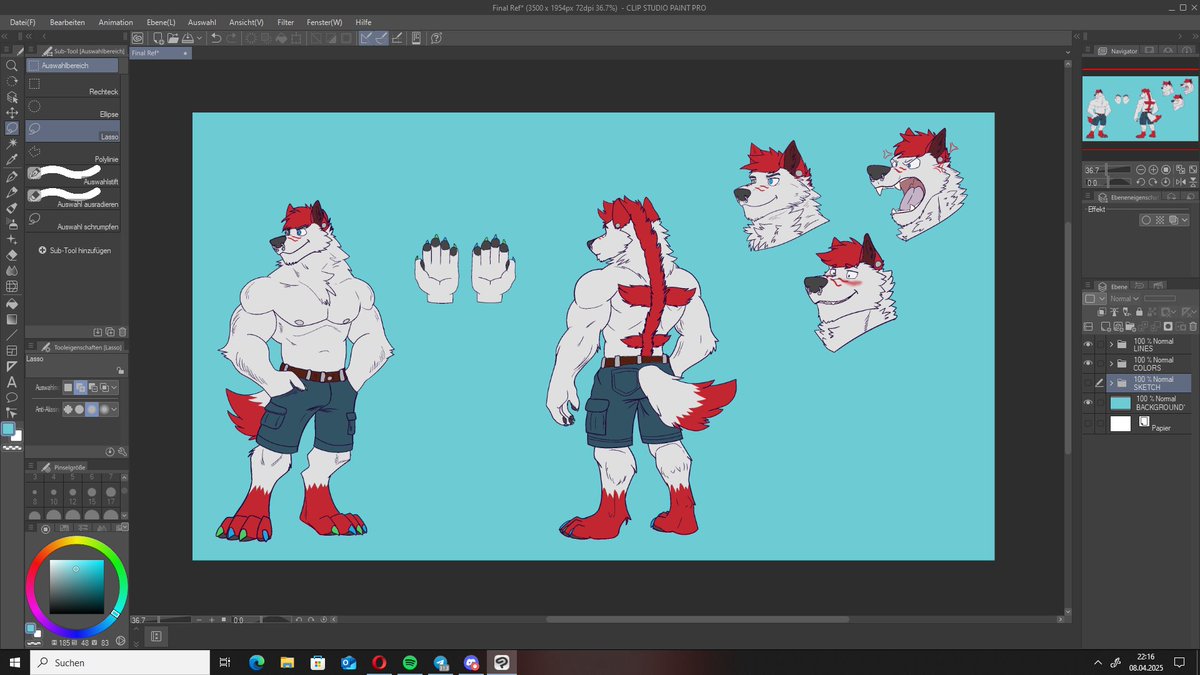1200x675 pixels.
Task: Hide the LINES layer group
Action: (x=1088, y=345)
